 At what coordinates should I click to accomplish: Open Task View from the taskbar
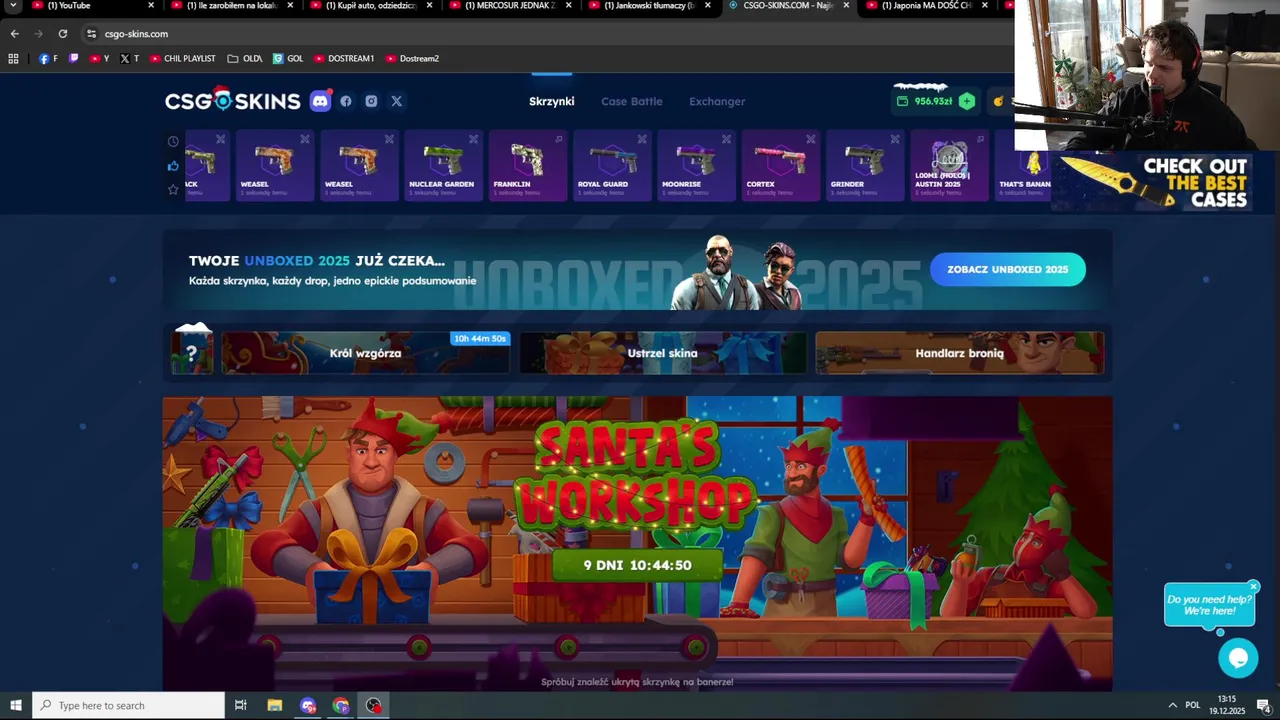[x=240, y=705]
